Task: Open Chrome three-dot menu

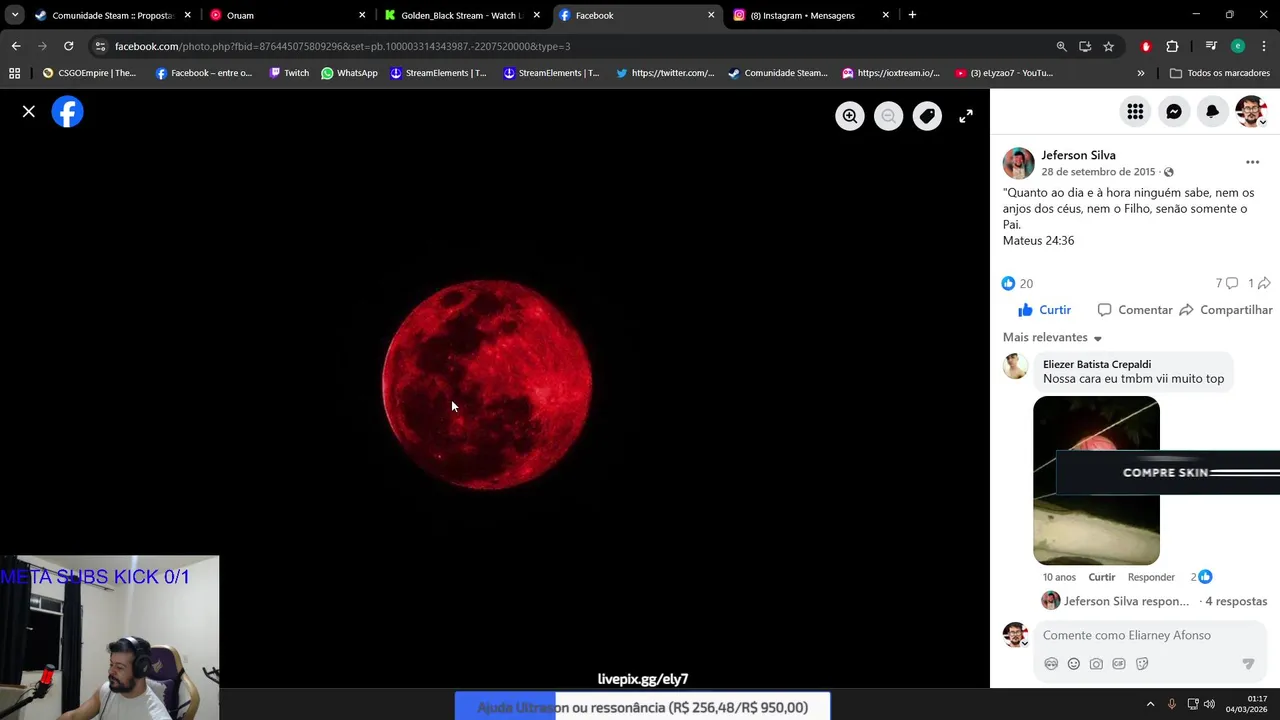Action: coord(1264,46)
